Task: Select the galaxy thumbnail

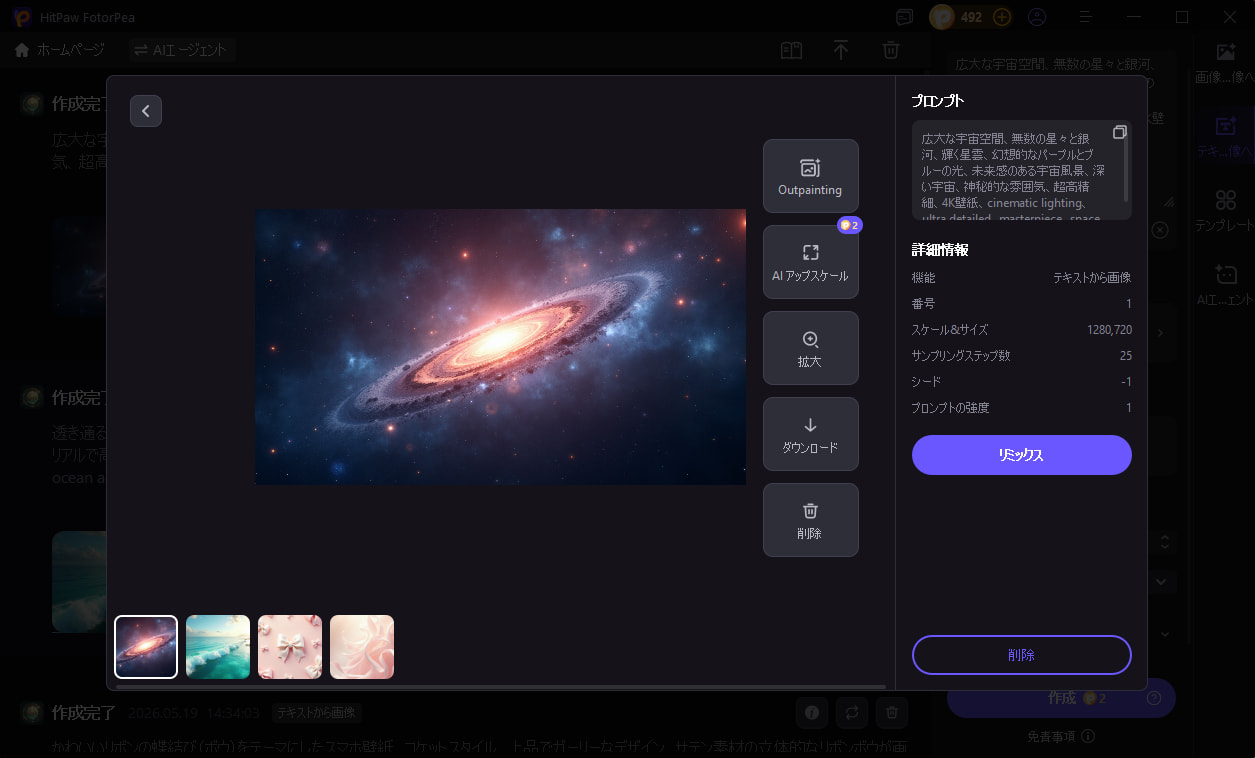Action: point(146,647)
